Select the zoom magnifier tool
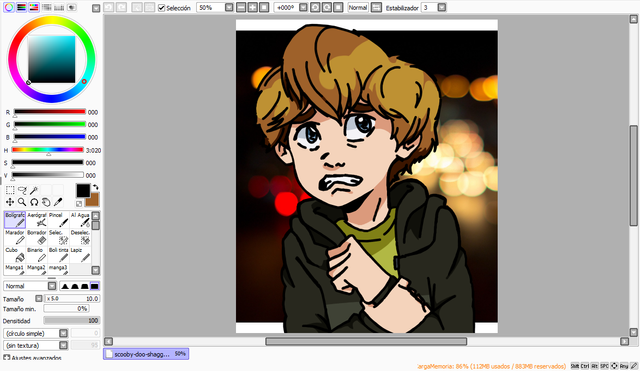640x371 pixels. coord(22,202)
